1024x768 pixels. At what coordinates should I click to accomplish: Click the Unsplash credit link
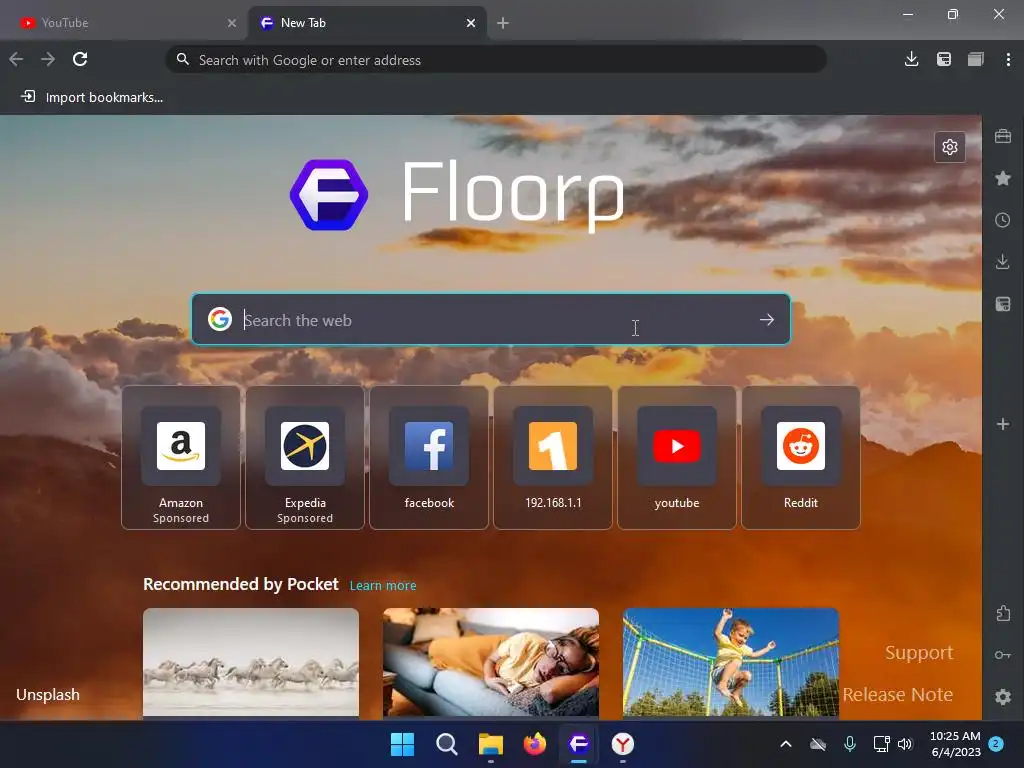[48, 695]
